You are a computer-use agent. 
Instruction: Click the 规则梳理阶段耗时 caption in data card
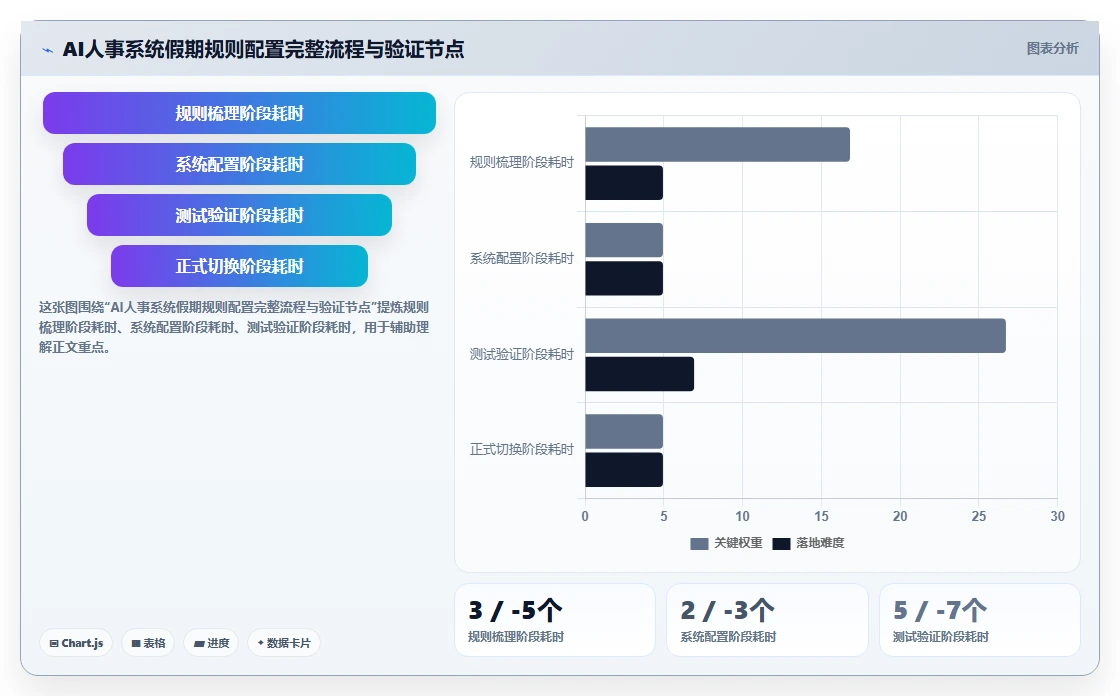pyautogui.click(x=516, y=637)
